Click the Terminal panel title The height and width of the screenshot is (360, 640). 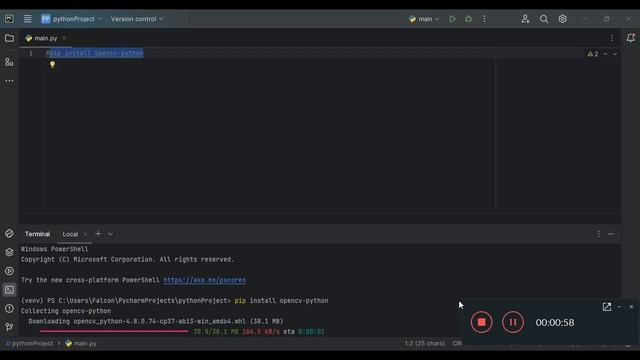click(x=37, y=234)
